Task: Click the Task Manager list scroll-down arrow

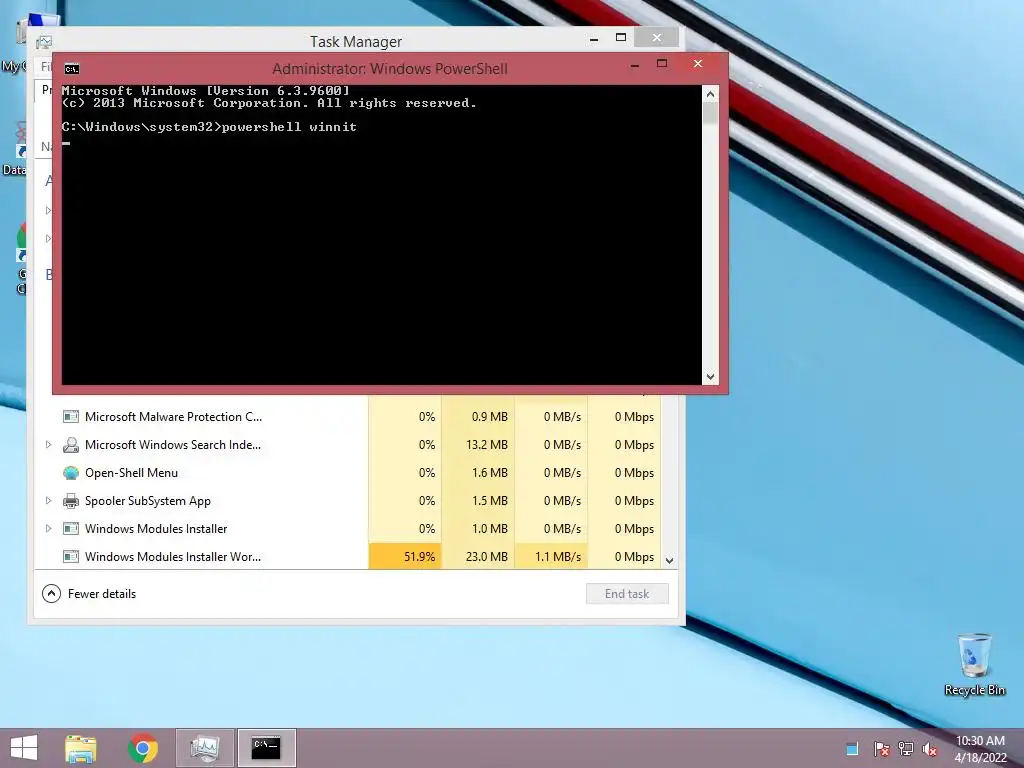Action: tap(669, 560)
